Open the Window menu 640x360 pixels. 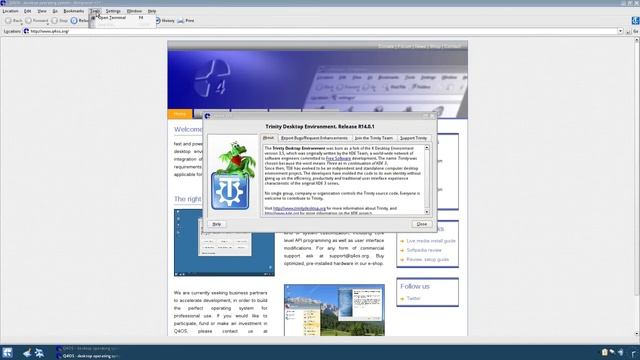point(134,11)
